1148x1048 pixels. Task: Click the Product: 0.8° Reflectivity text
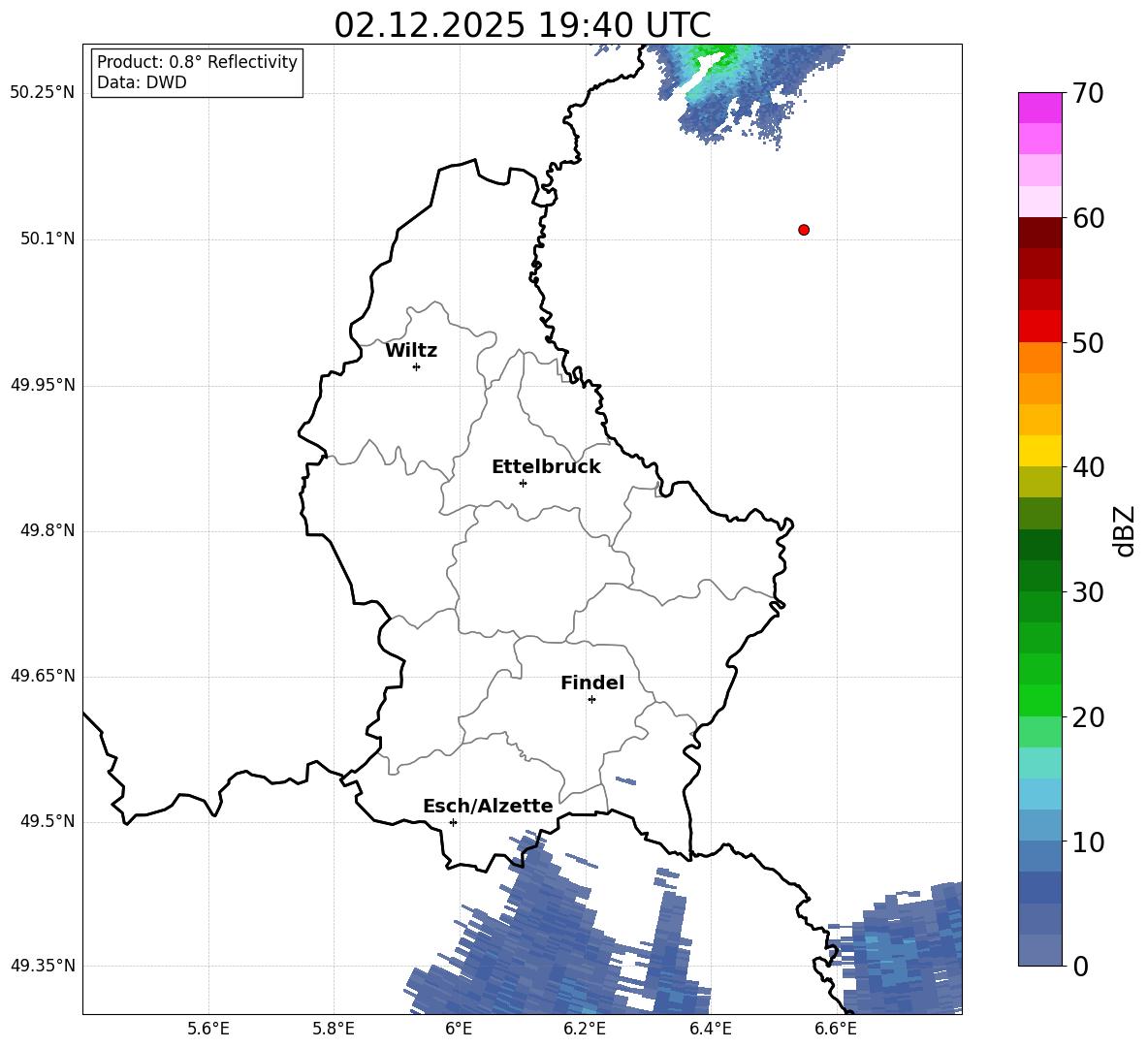[197, 62]
